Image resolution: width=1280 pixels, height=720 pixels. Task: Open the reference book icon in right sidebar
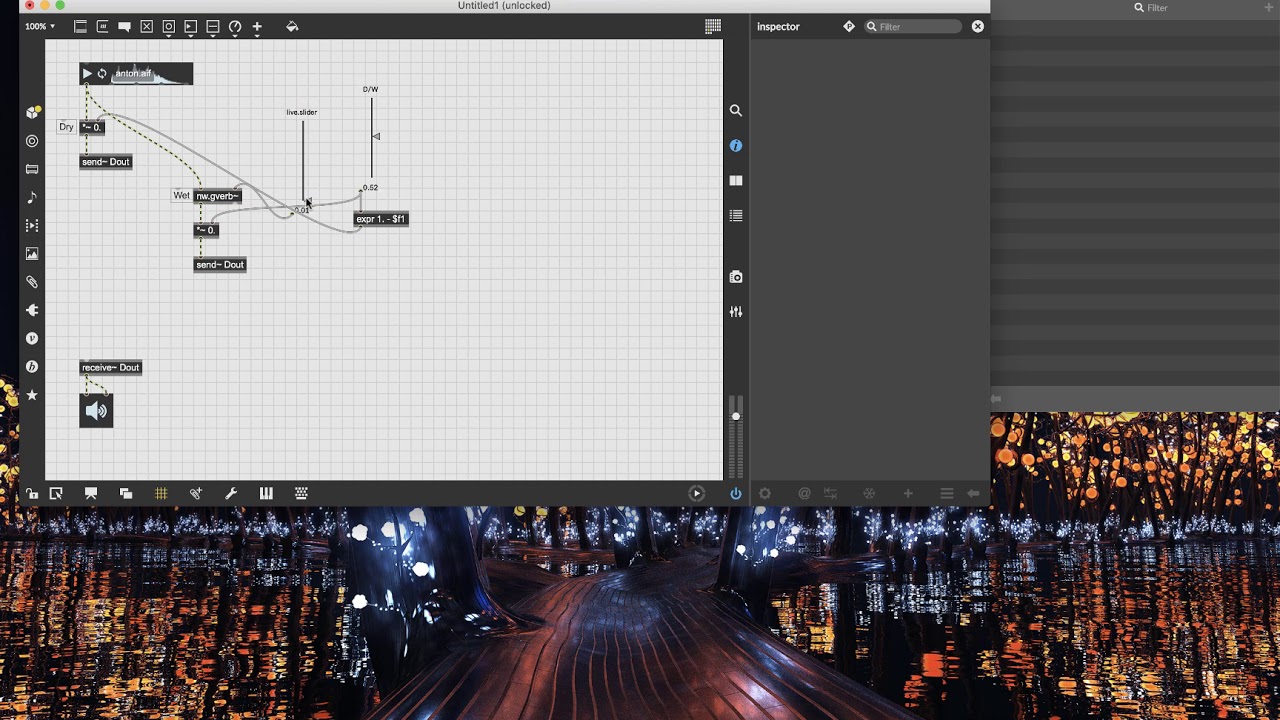pos(736,181)
